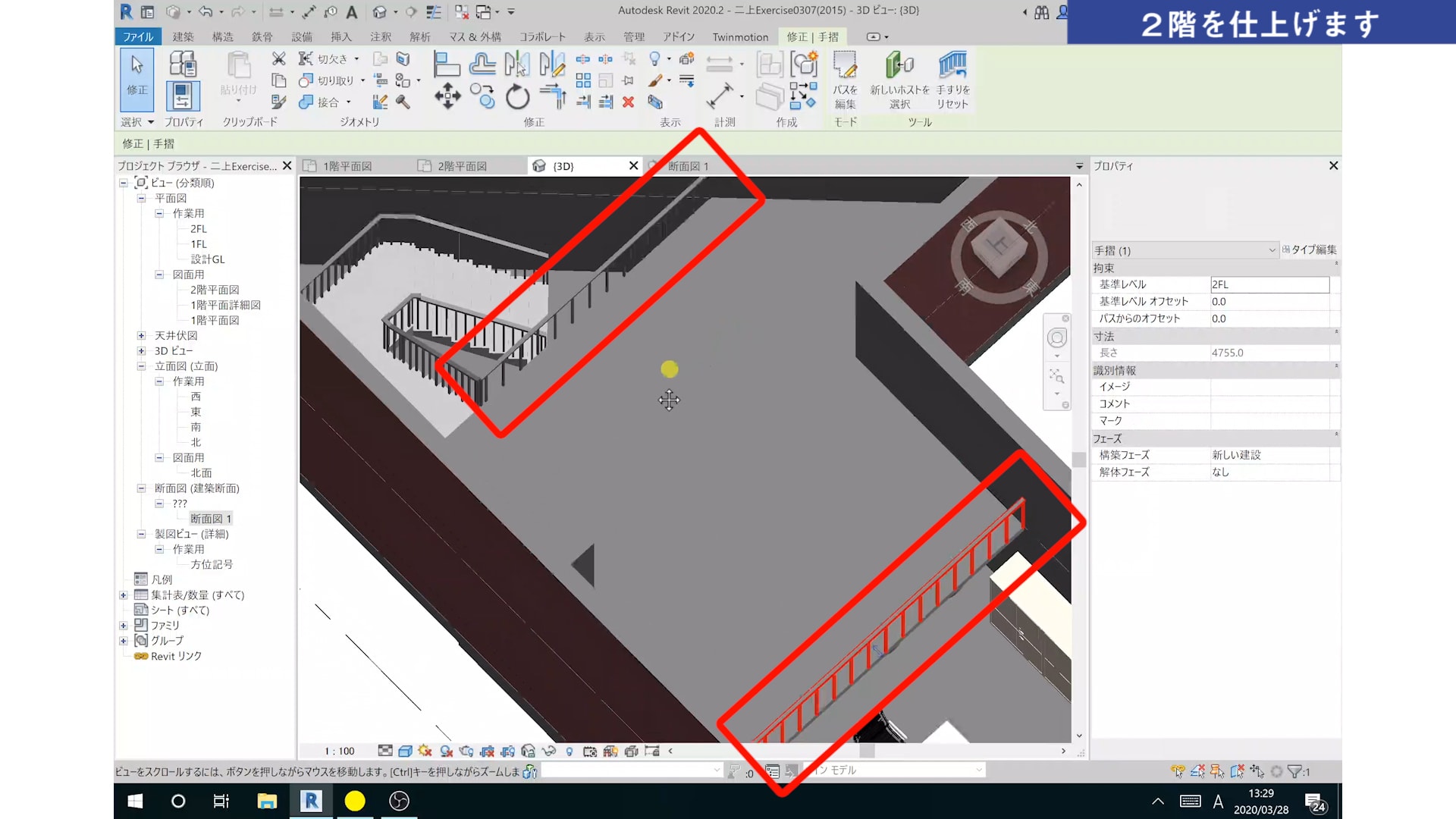The image size is (1456, 819).
Task: Switch to the 2階平面図 view tab
Action: tap(461, 166)
